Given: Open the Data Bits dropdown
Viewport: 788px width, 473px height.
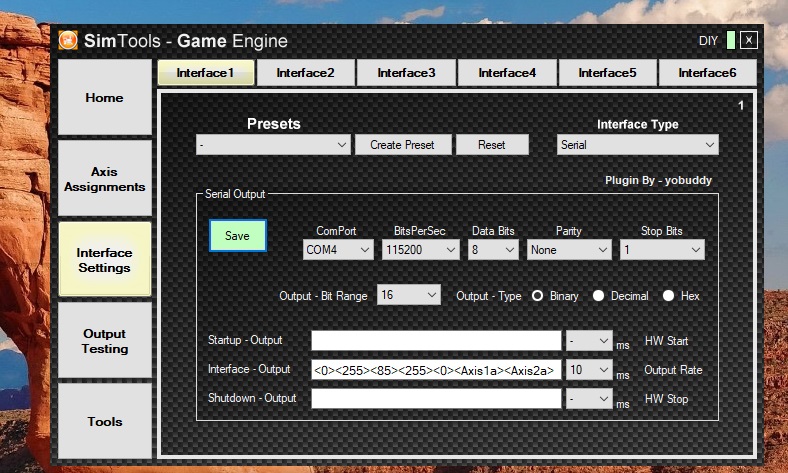Looking at the screenshot, I should coord(493,250).
